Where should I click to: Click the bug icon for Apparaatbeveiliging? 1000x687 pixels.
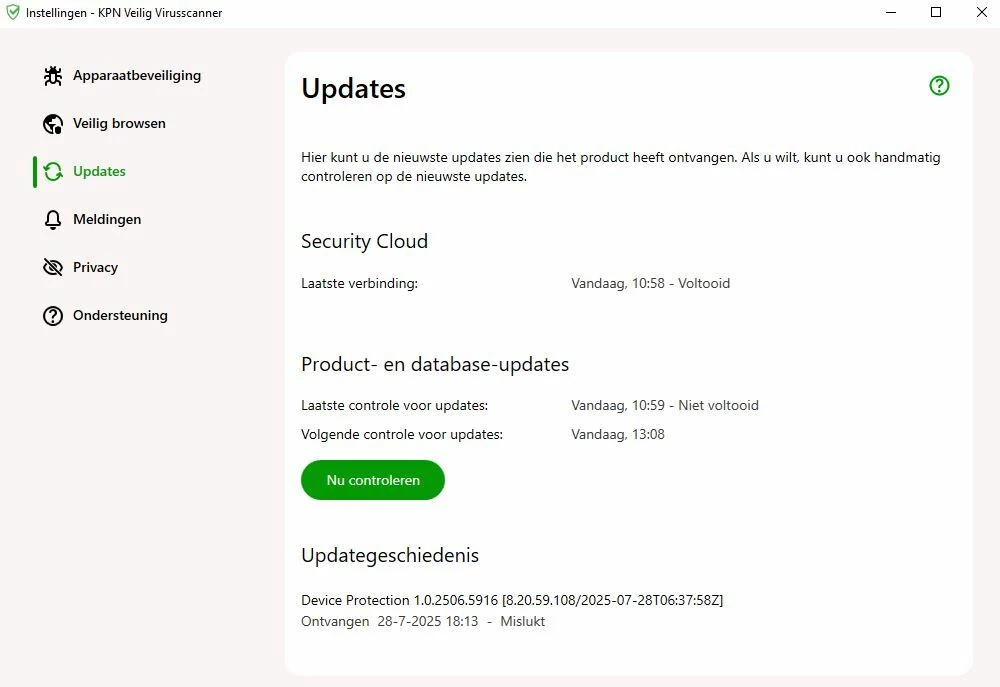(53, 76)
